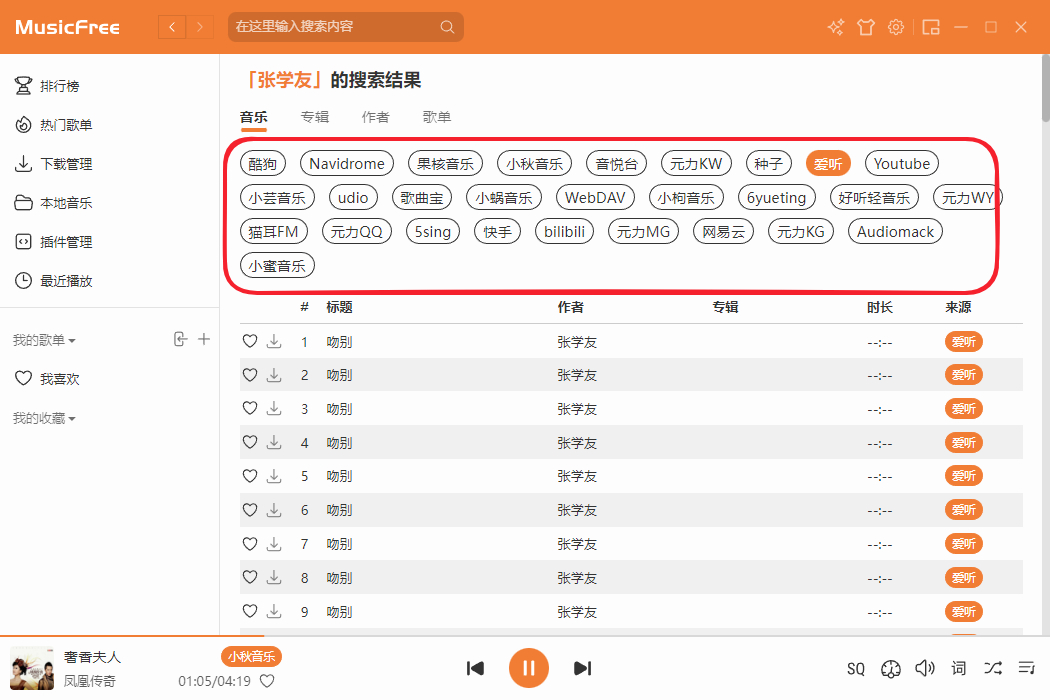Open playback speed icon

891,669
